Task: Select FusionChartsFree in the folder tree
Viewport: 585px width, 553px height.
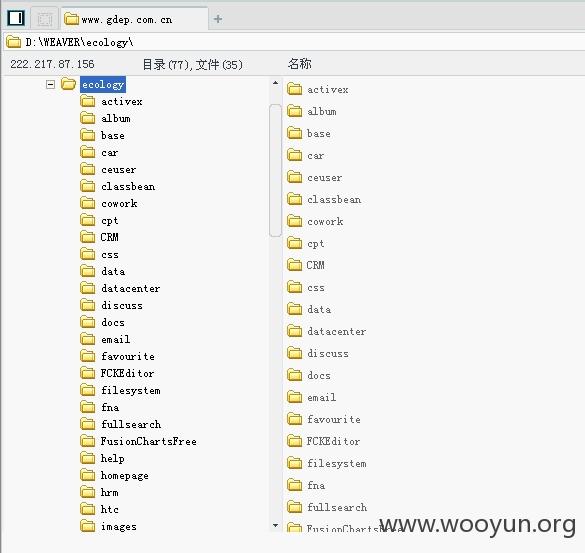Action: tap(148, 441)
